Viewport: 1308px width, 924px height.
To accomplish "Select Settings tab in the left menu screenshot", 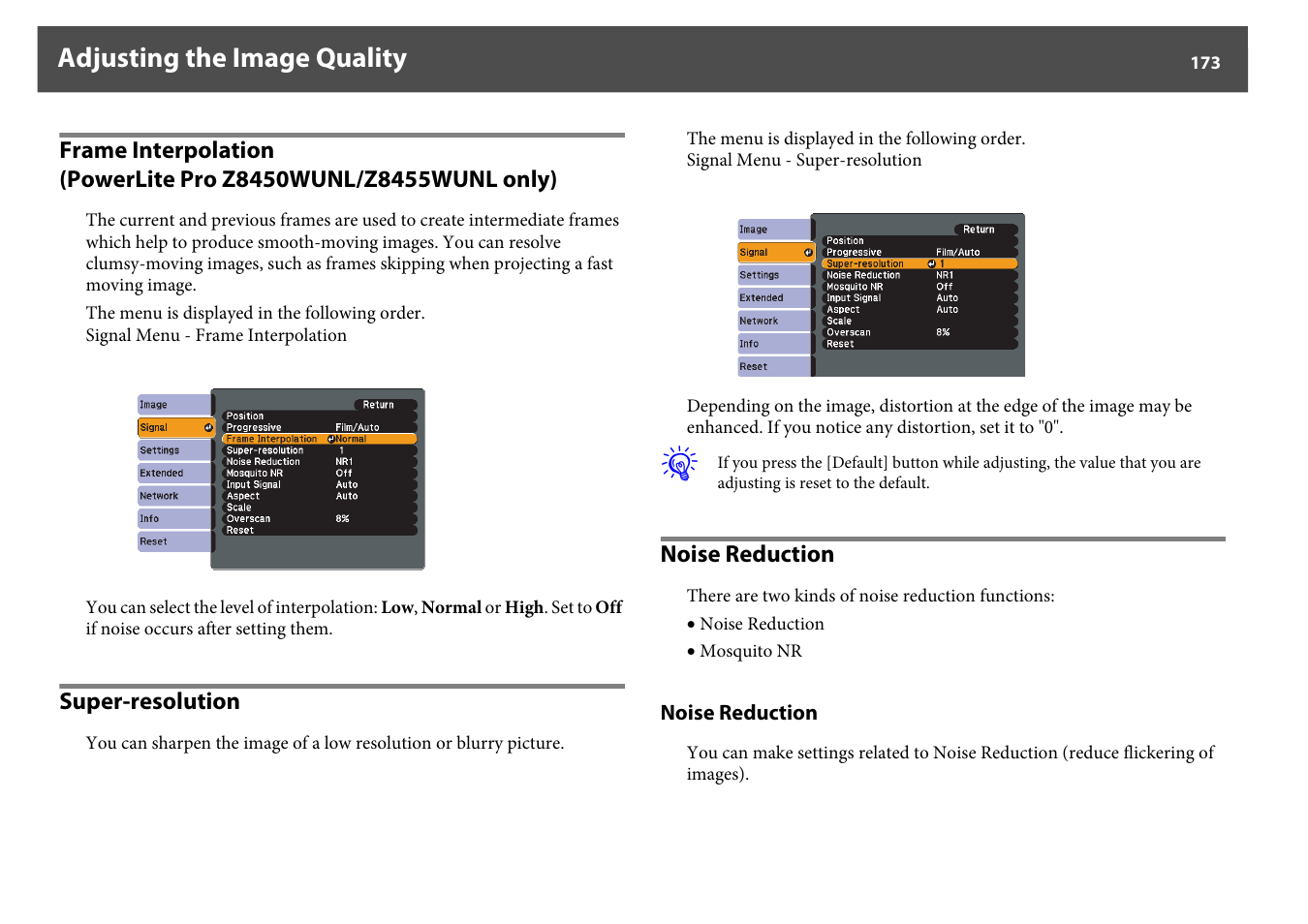I will tap(174, 450).
